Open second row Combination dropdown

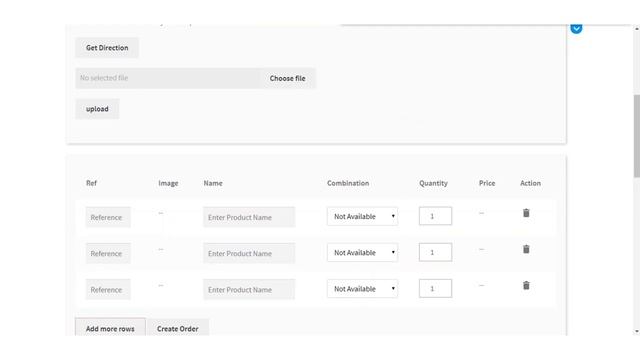pyautogui.click(x=362, y=253)
